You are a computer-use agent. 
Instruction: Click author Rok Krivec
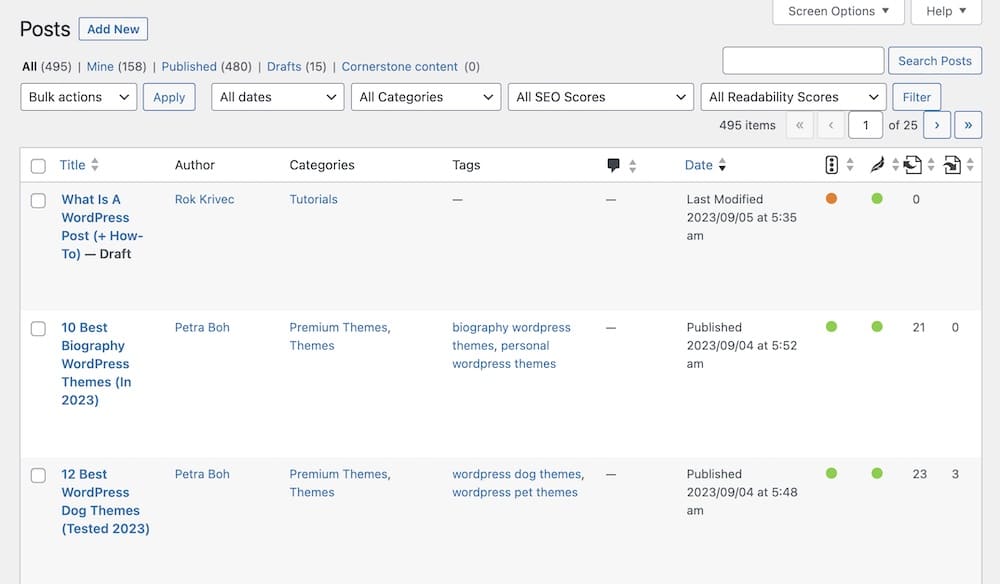click(x=204, y=199)
